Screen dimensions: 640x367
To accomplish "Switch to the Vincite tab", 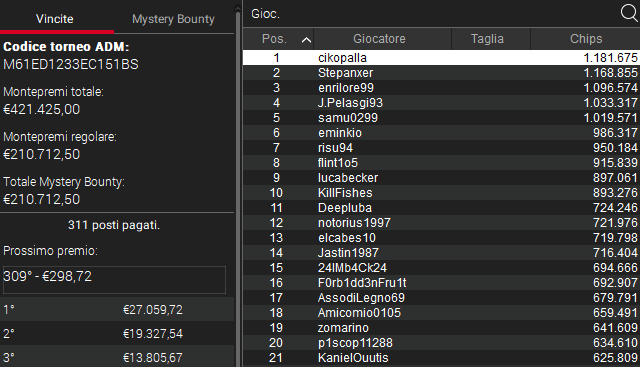I will [55, 19].
